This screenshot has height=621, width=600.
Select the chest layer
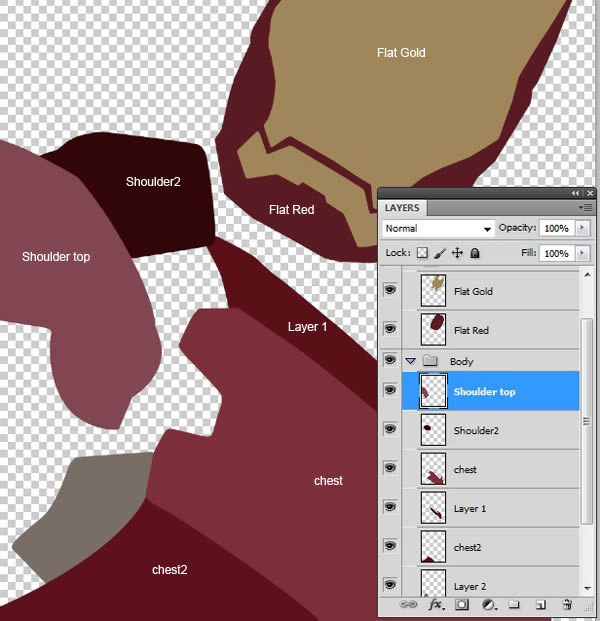click(491, 469)
